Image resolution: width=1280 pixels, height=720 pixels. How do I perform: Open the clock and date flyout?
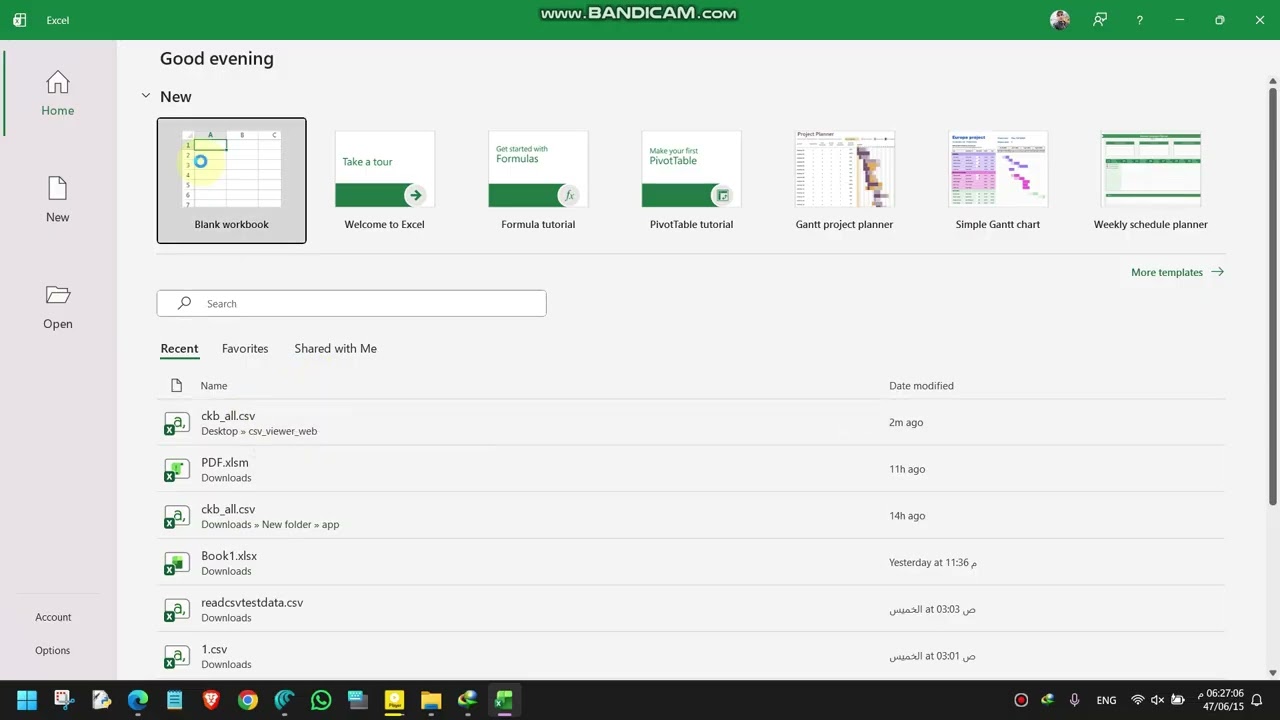click(1222, 700)
